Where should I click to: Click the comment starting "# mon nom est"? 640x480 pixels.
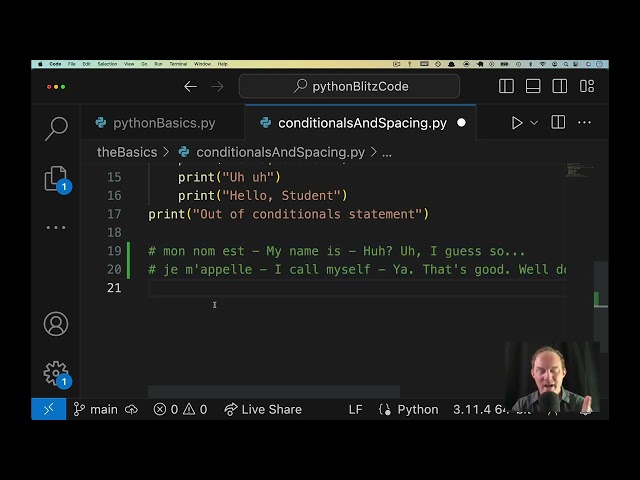pos(336,251)
